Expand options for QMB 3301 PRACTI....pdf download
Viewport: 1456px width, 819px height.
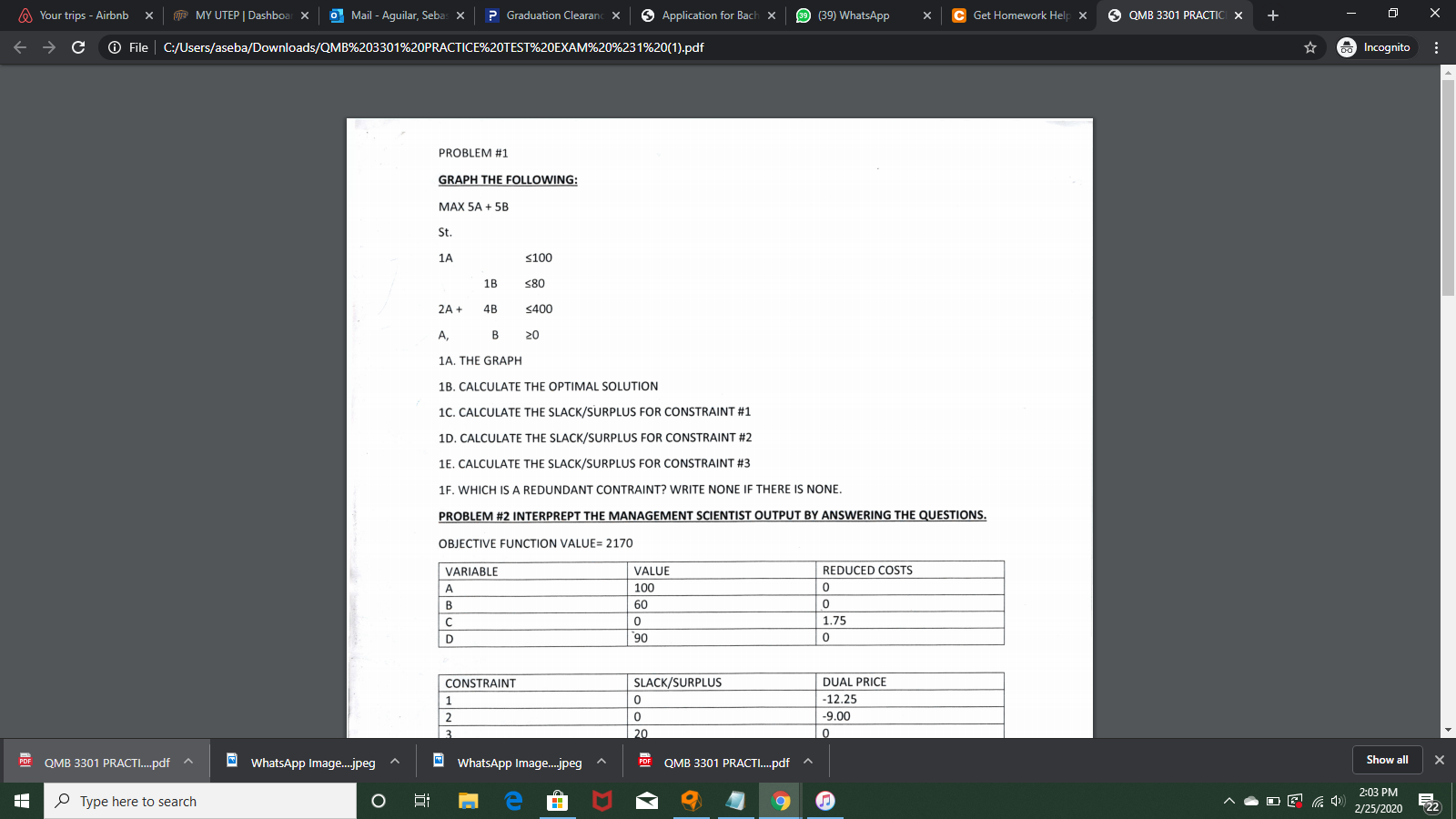[187, 761]
